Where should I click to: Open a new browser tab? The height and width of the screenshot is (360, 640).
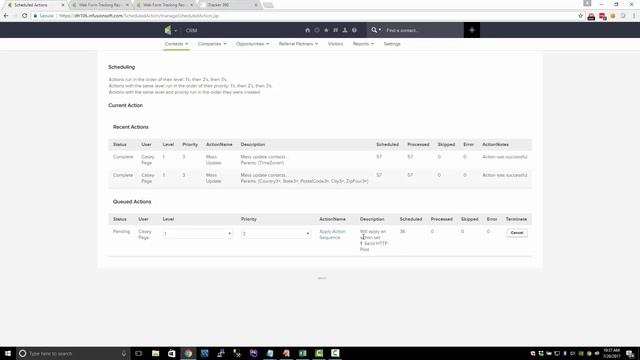coord(268,5)
